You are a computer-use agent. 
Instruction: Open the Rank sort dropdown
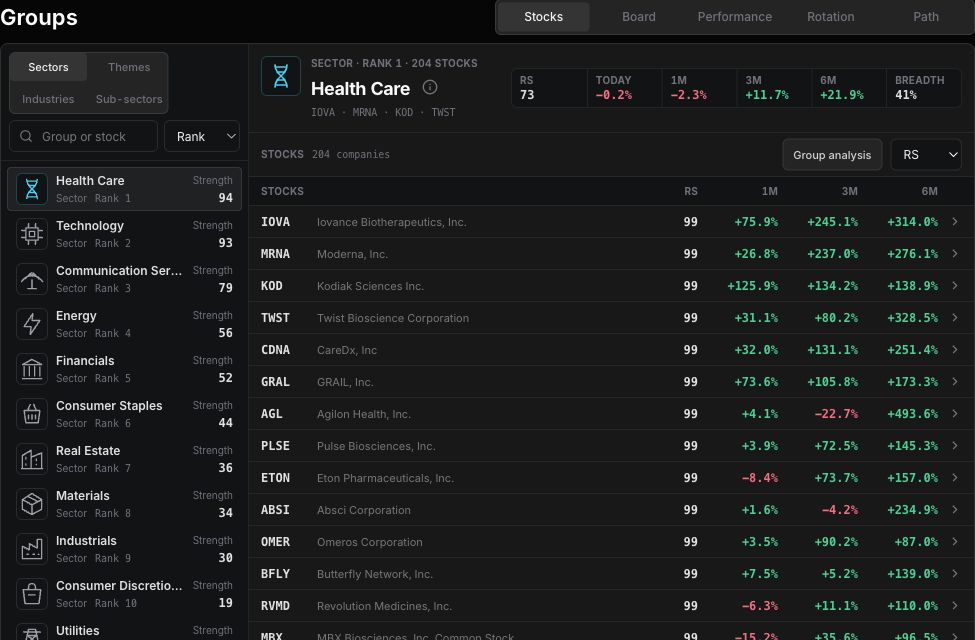click(202, 136)
